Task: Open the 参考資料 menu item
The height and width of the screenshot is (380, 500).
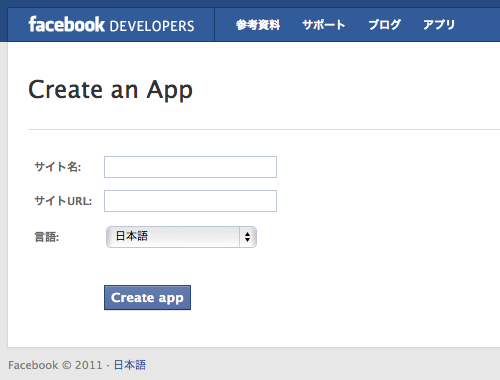Action: [258, 25]
